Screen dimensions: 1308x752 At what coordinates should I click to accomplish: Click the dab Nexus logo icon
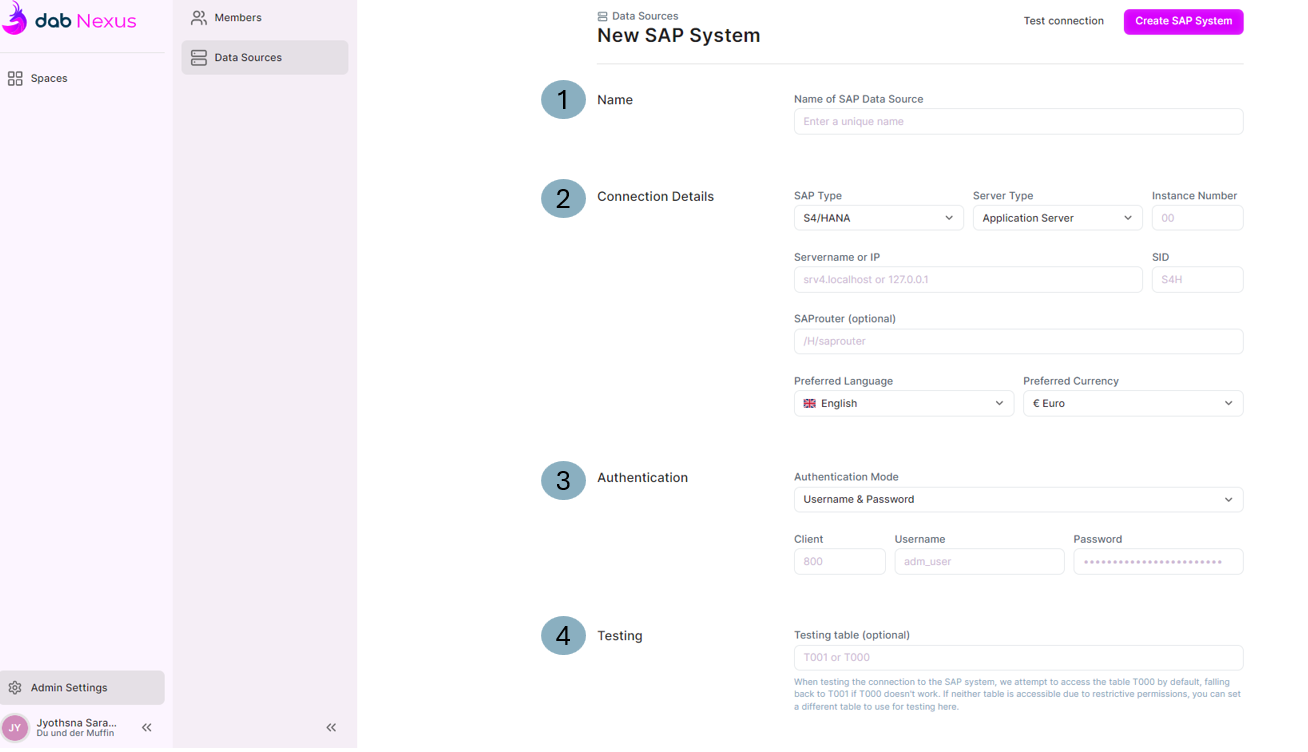[15, 19]
